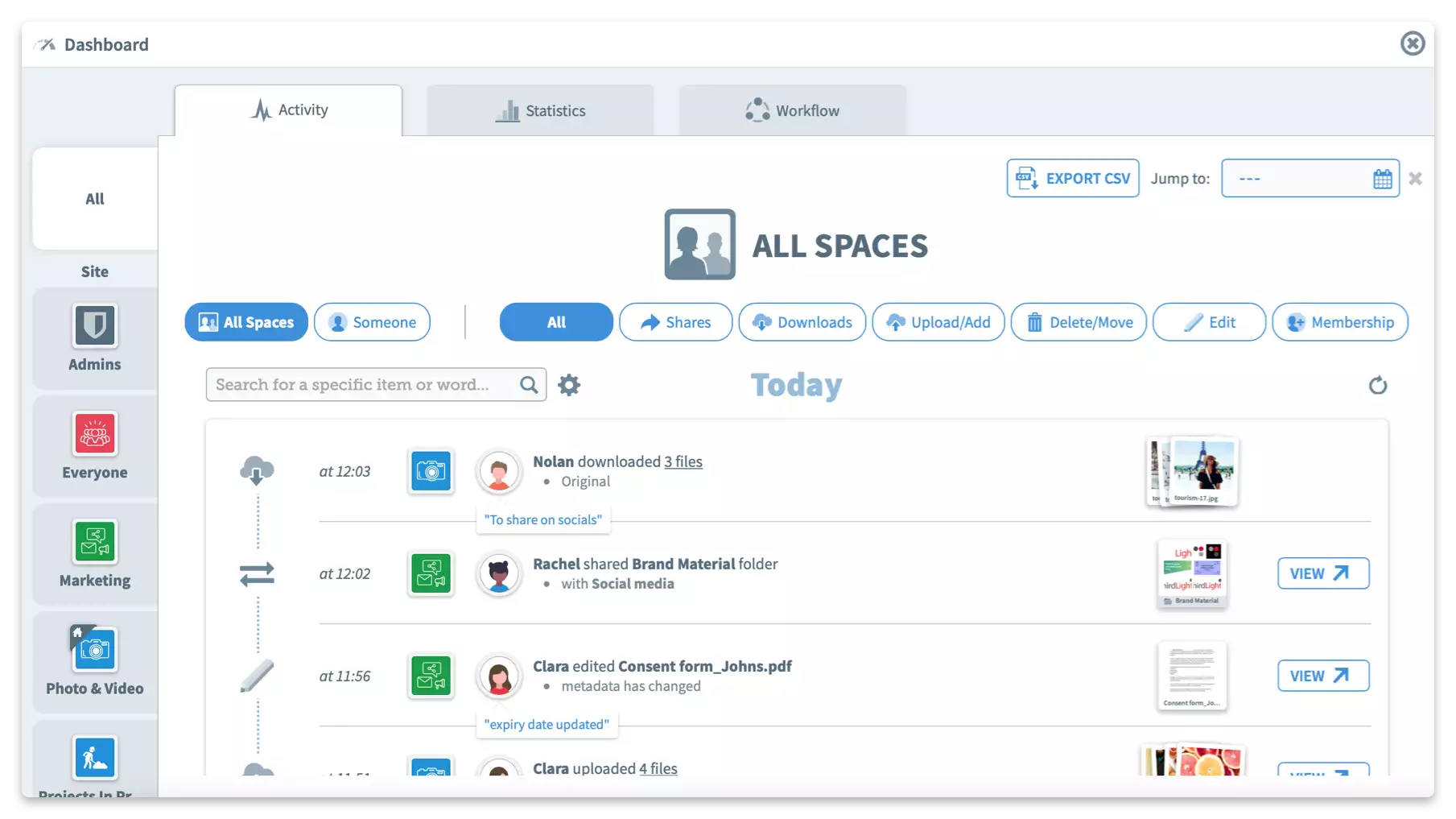Filter activity by Membership

pyautogui.click(x=1340, y=322)
